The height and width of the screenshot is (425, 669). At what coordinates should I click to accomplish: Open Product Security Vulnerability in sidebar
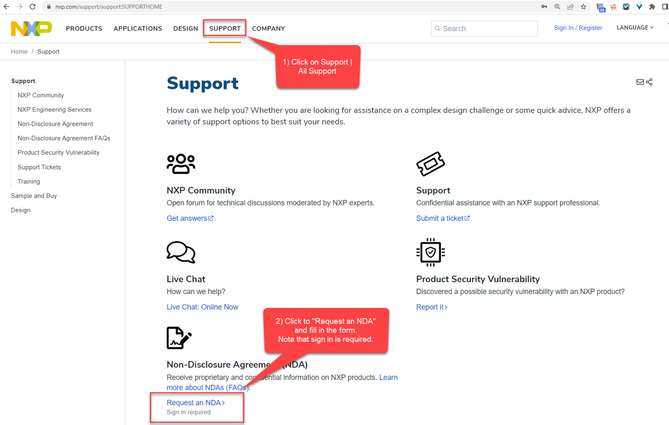tap(58, 152)
